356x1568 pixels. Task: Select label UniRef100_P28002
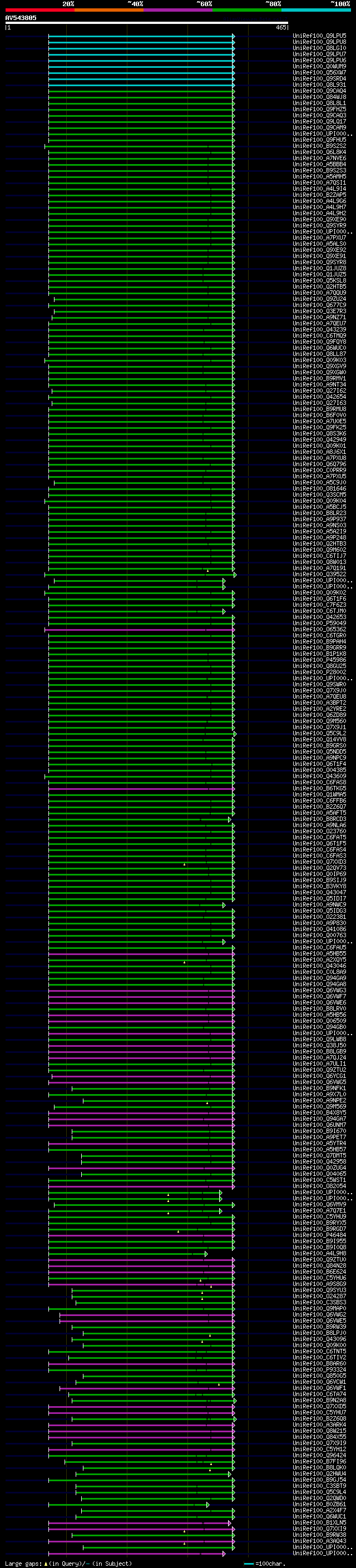point(319,672)
